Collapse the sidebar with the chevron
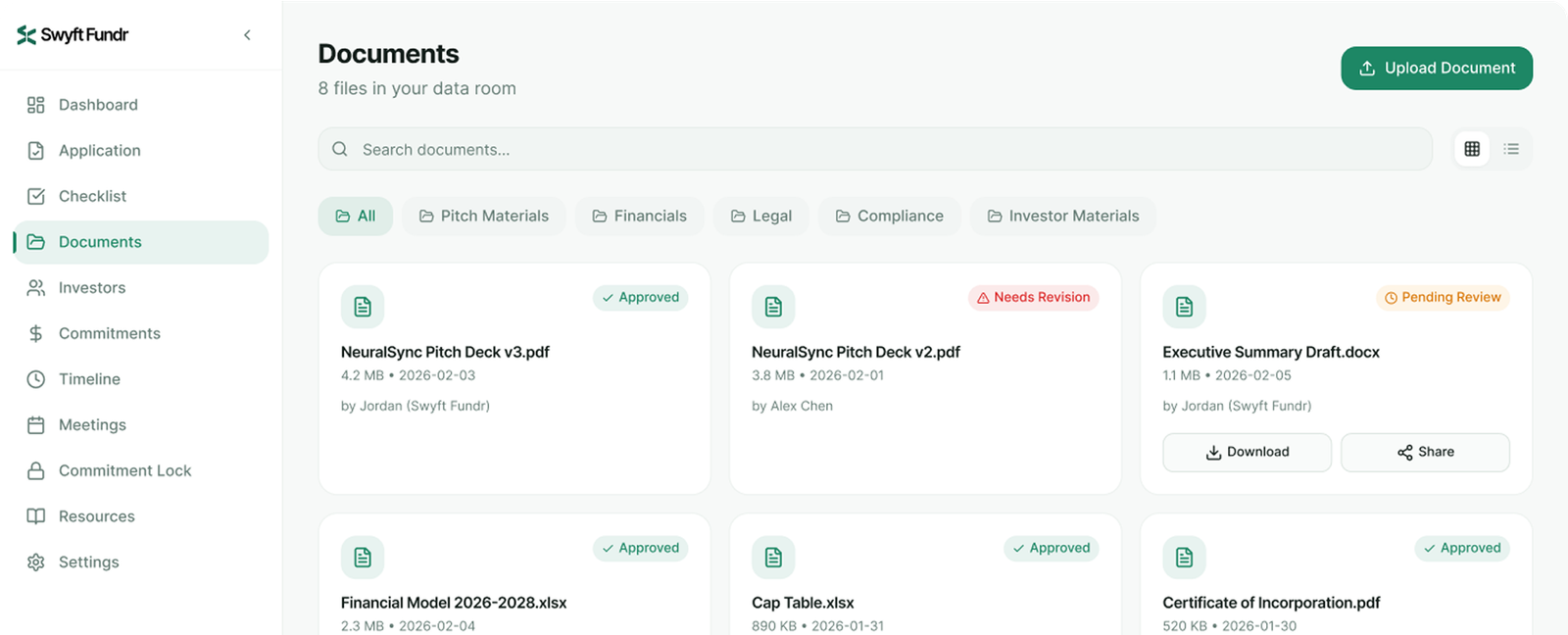Viewport: 1568px width, 635px height. tap(247, 35)
